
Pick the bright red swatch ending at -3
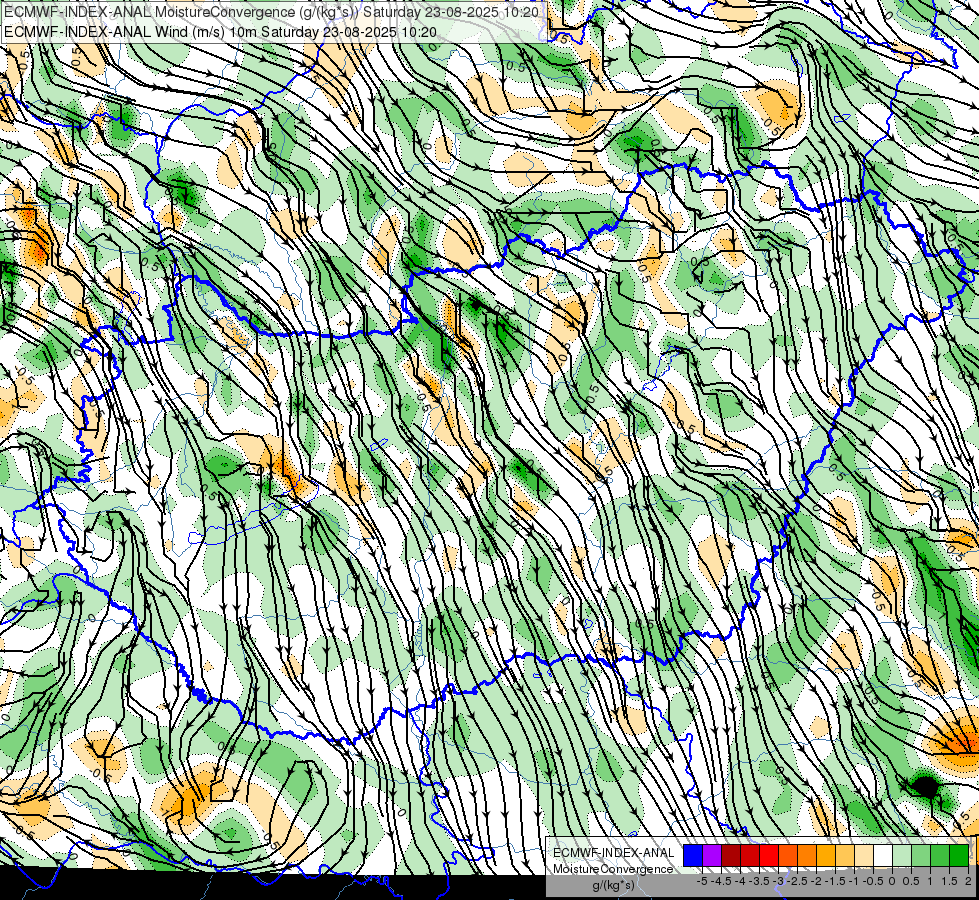coord(769,855)
